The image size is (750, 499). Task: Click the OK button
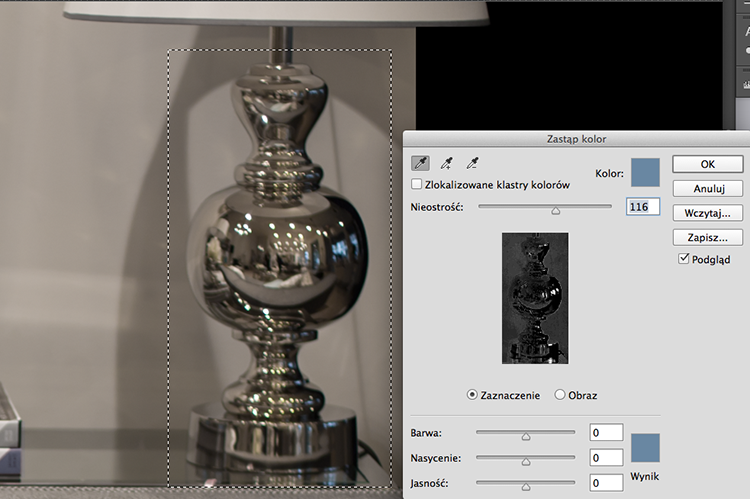[x=707, y=164]
